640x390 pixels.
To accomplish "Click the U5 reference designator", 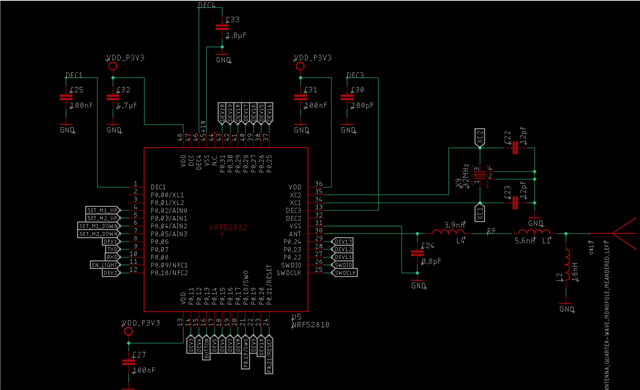I will [296, 317].
